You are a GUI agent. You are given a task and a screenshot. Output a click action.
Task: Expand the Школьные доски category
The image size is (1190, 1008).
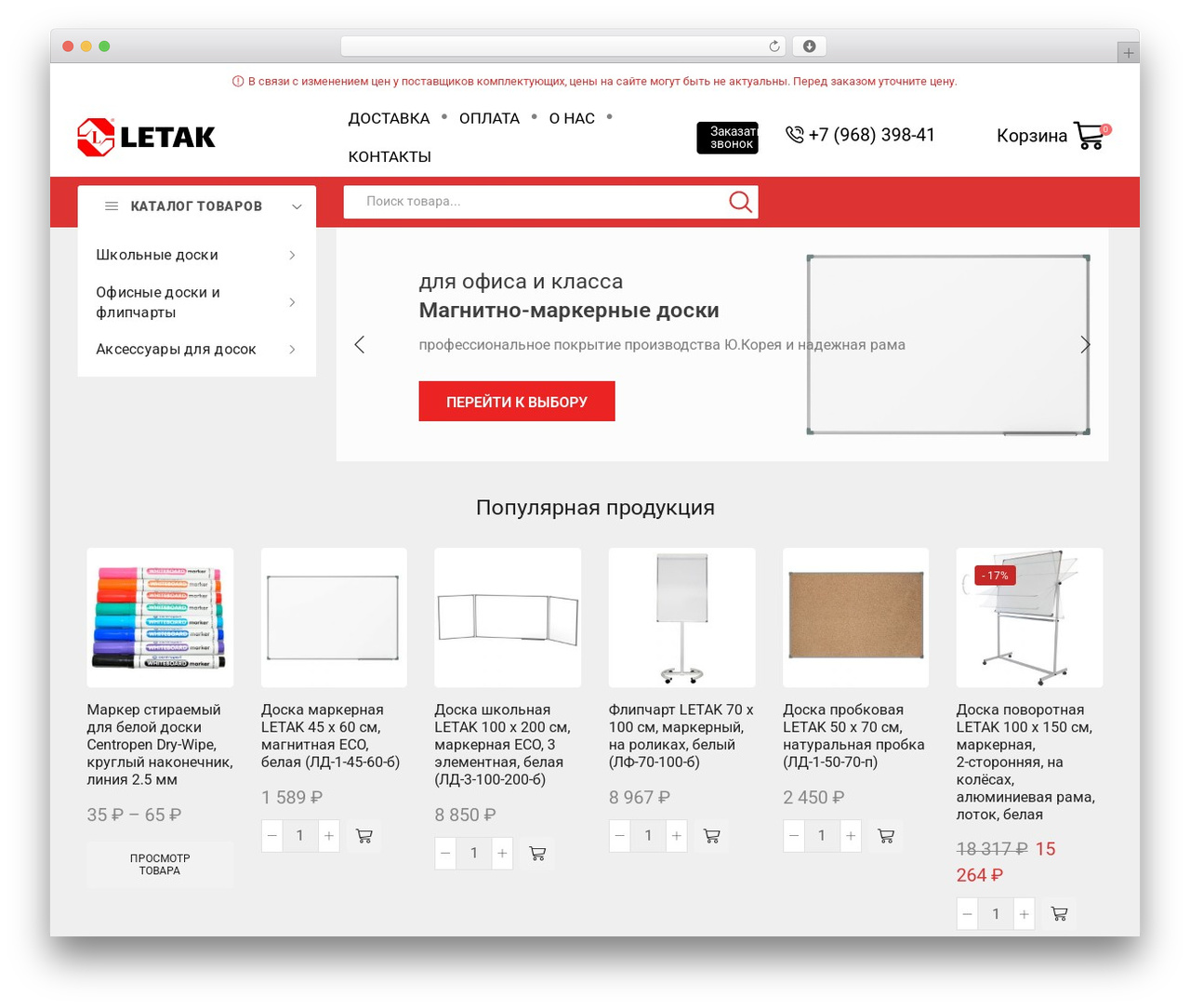[x=292, y=255]
